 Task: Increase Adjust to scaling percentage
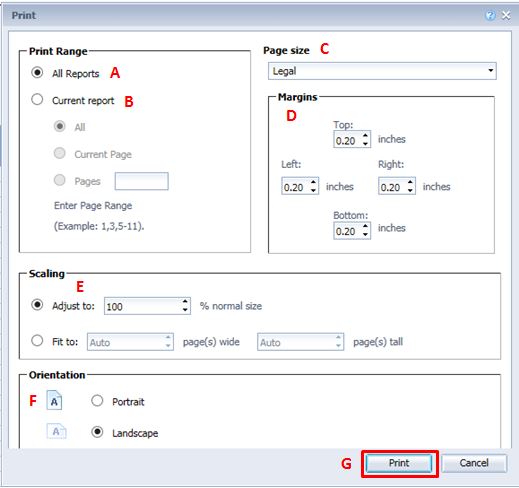(x=185, y=302)
